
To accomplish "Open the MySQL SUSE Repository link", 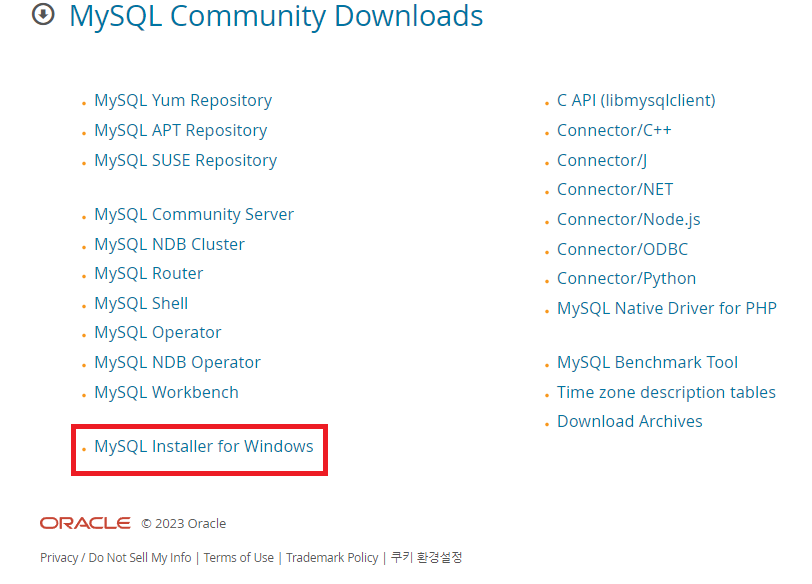I will [185, 160].
